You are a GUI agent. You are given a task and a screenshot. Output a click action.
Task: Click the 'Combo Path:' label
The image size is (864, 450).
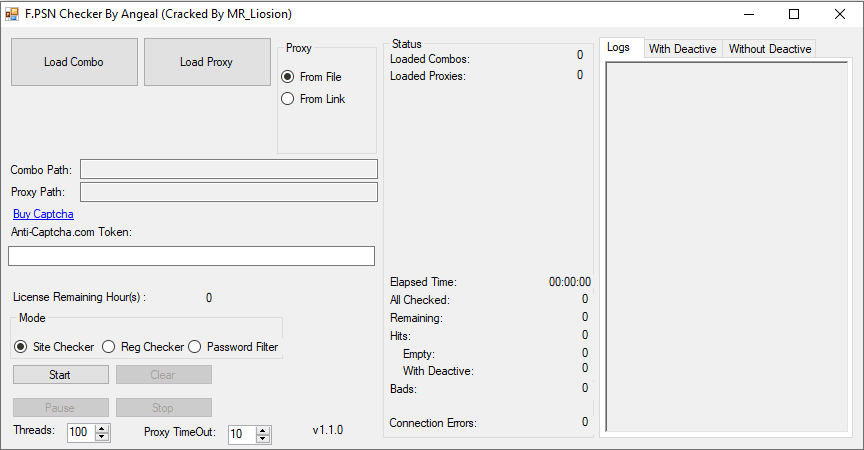41,170
